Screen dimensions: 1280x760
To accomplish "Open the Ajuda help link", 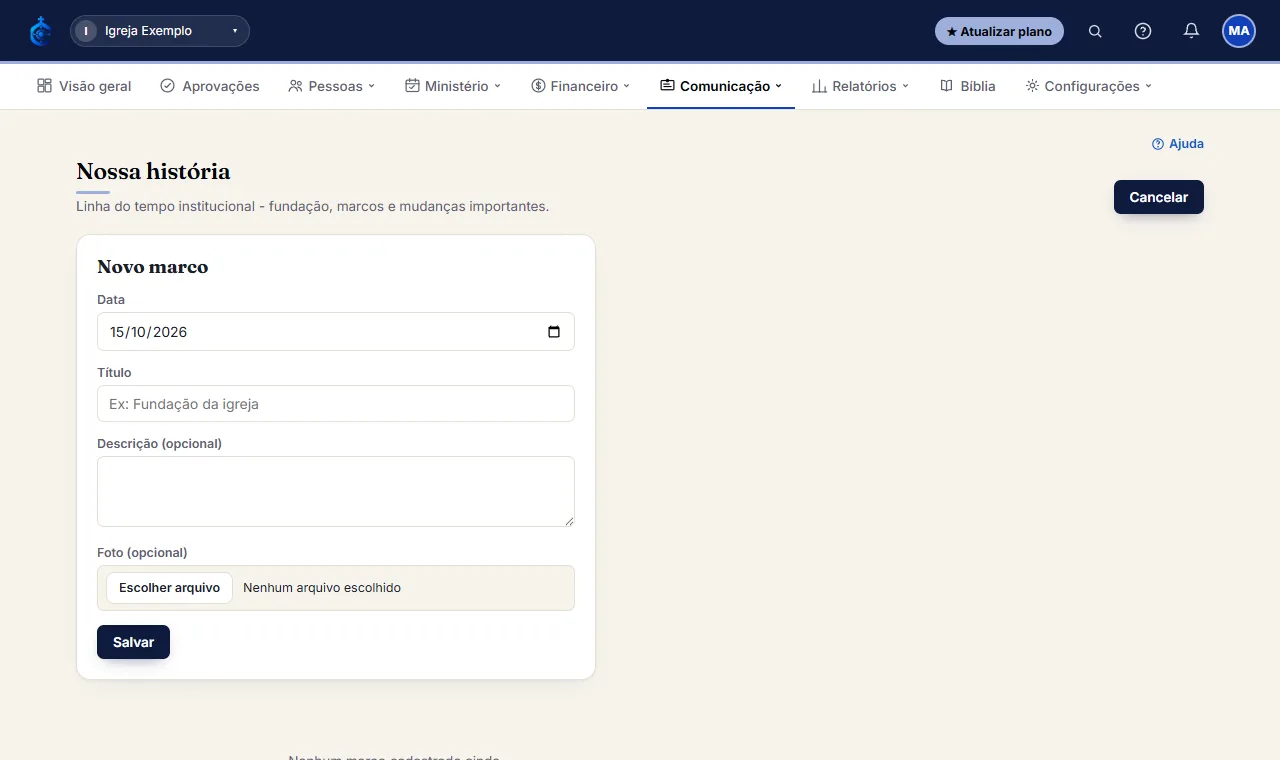I will (x=1178, y=144).
